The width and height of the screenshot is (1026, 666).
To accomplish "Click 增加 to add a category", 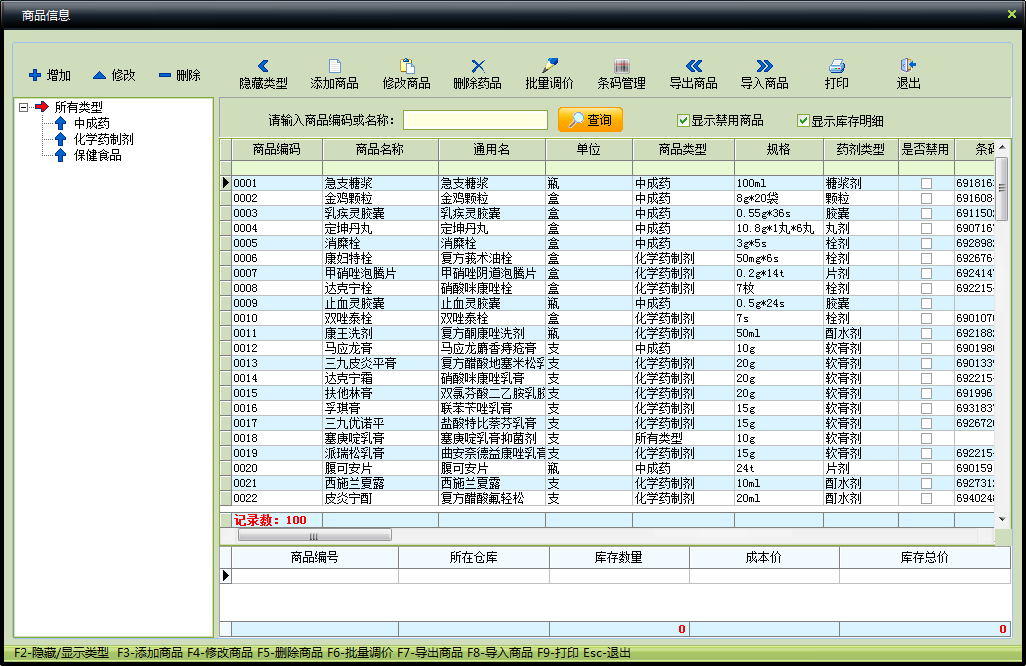I will click(50, 75).
